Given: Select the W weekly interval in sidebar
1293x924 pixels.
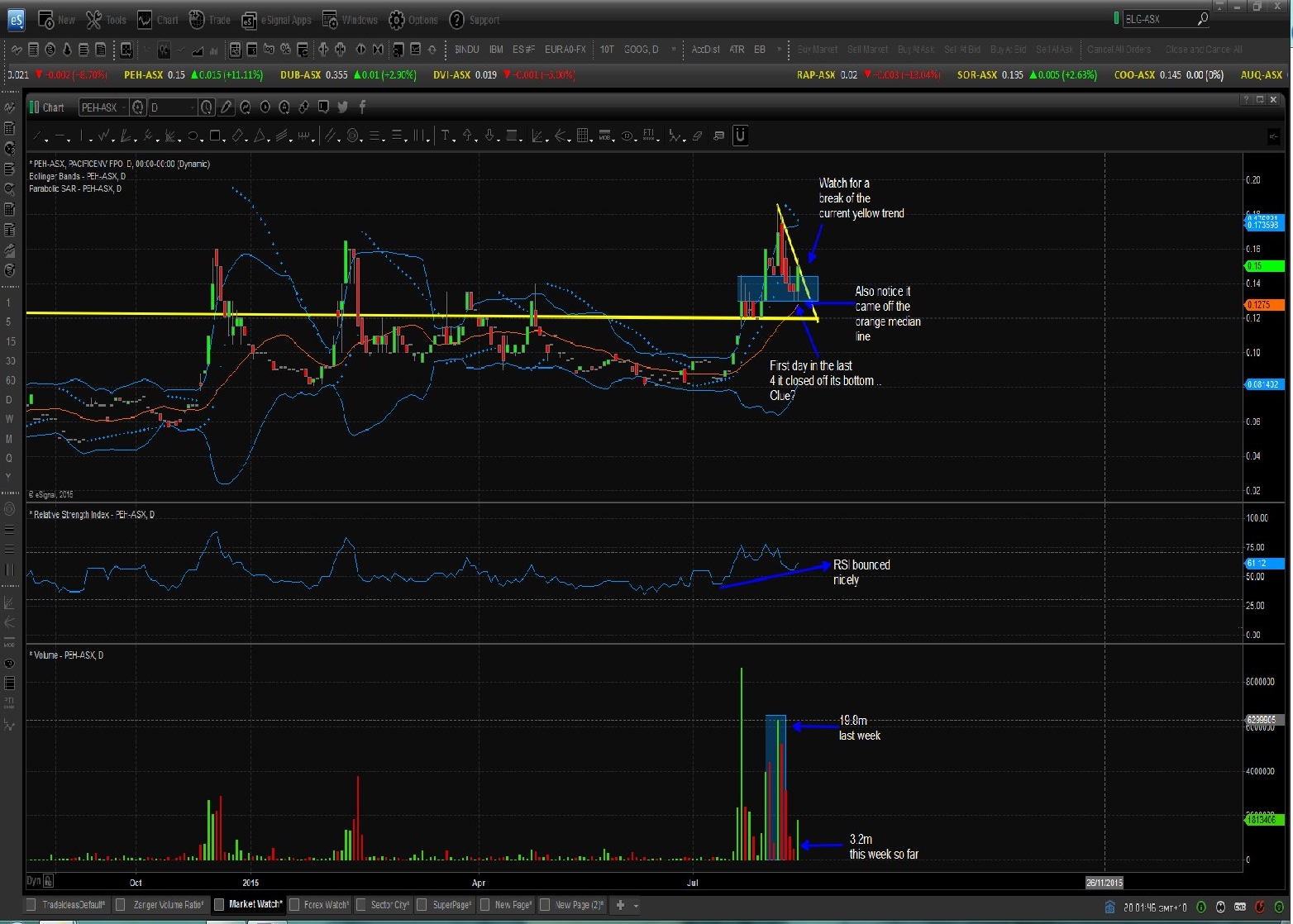Looking at the screenshot, I should click(9, 419).
